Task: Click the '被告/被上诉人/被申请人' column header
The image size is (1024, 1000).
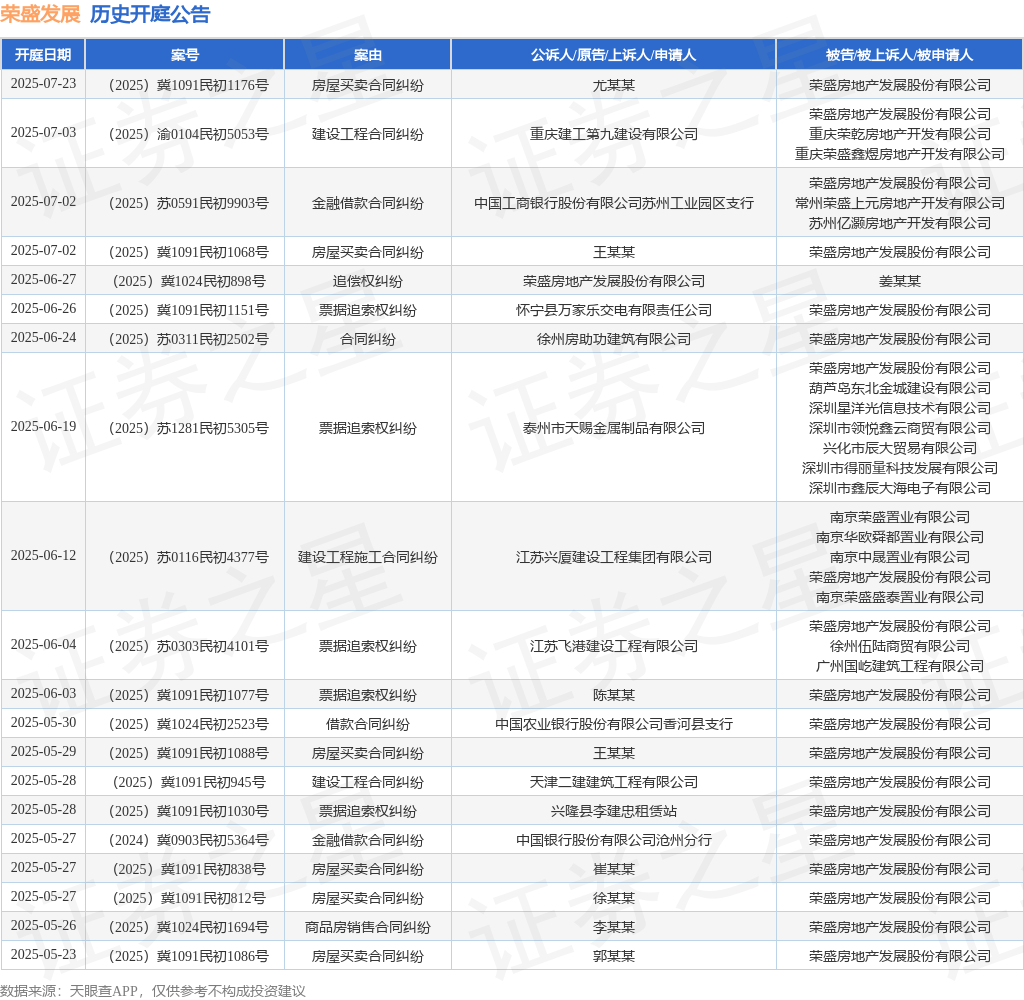Action: click(899, 55)
